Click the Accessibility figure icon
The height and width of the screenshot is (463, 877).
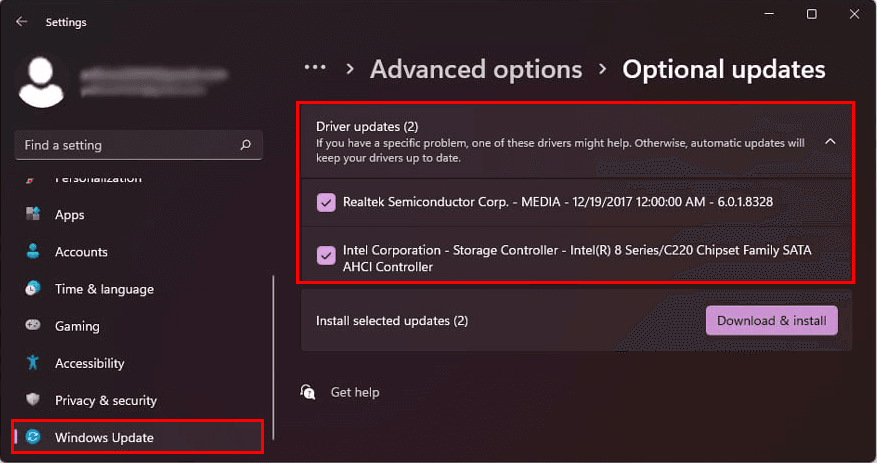33,363
